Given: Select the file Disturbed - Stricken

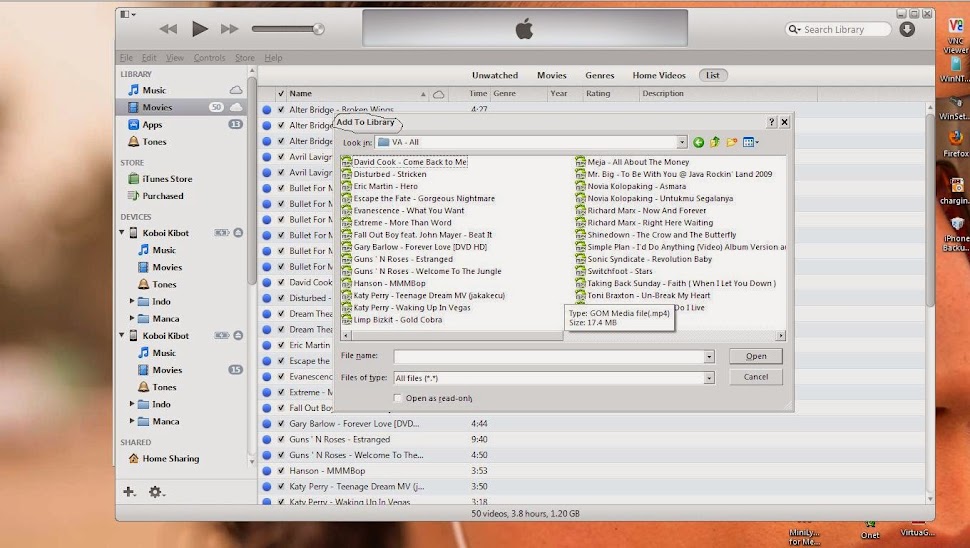Looking at the screenshot, I should pyautogui.click(x=390, y=174).
